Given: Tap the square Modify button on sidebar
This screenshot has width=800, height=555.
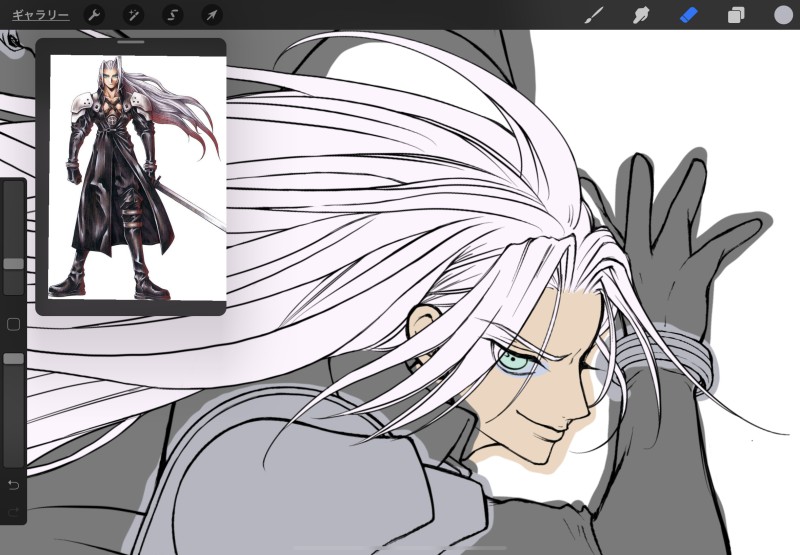Looking at the screenshot, I should tap(13, 324).
